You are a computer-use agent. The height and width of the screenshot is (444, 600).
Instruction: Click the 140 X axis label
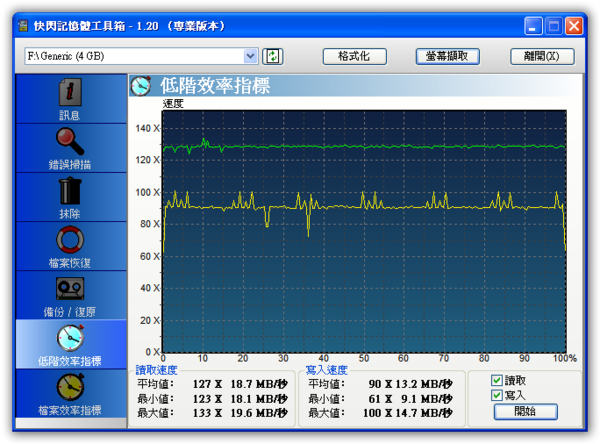tap(148, 129)
